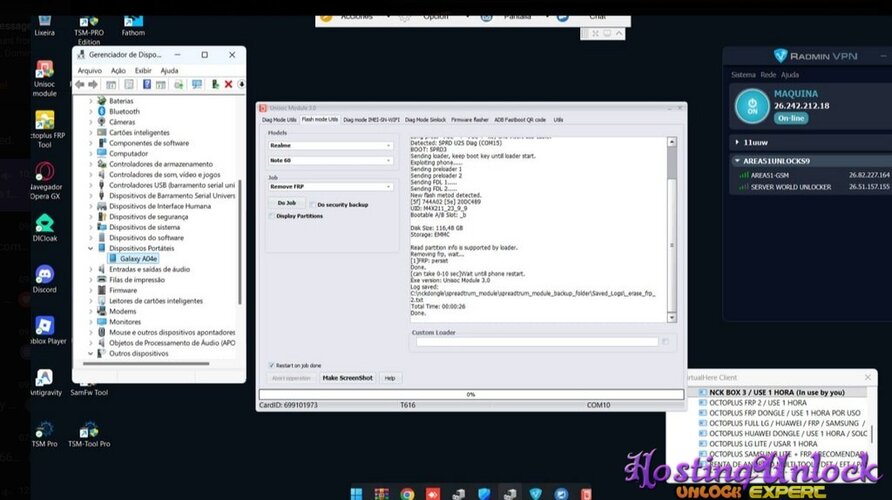The height and width of the screenshot is (500, 892).
Task: Click the Custom Loader input field
Action: pos(537,342)
